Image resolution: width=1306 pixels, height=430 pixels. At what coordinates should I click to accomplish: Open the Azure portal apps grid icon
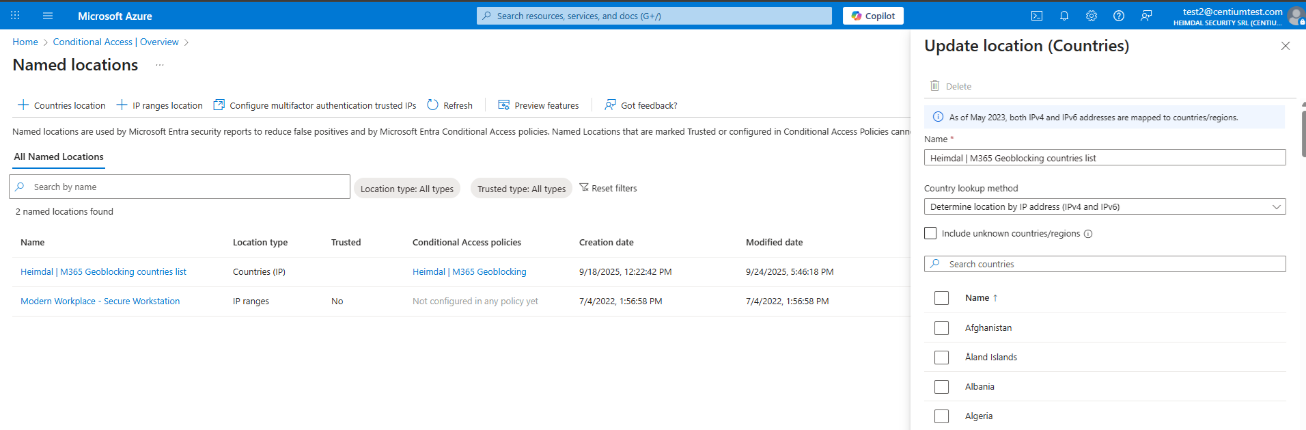click(14, 16)
